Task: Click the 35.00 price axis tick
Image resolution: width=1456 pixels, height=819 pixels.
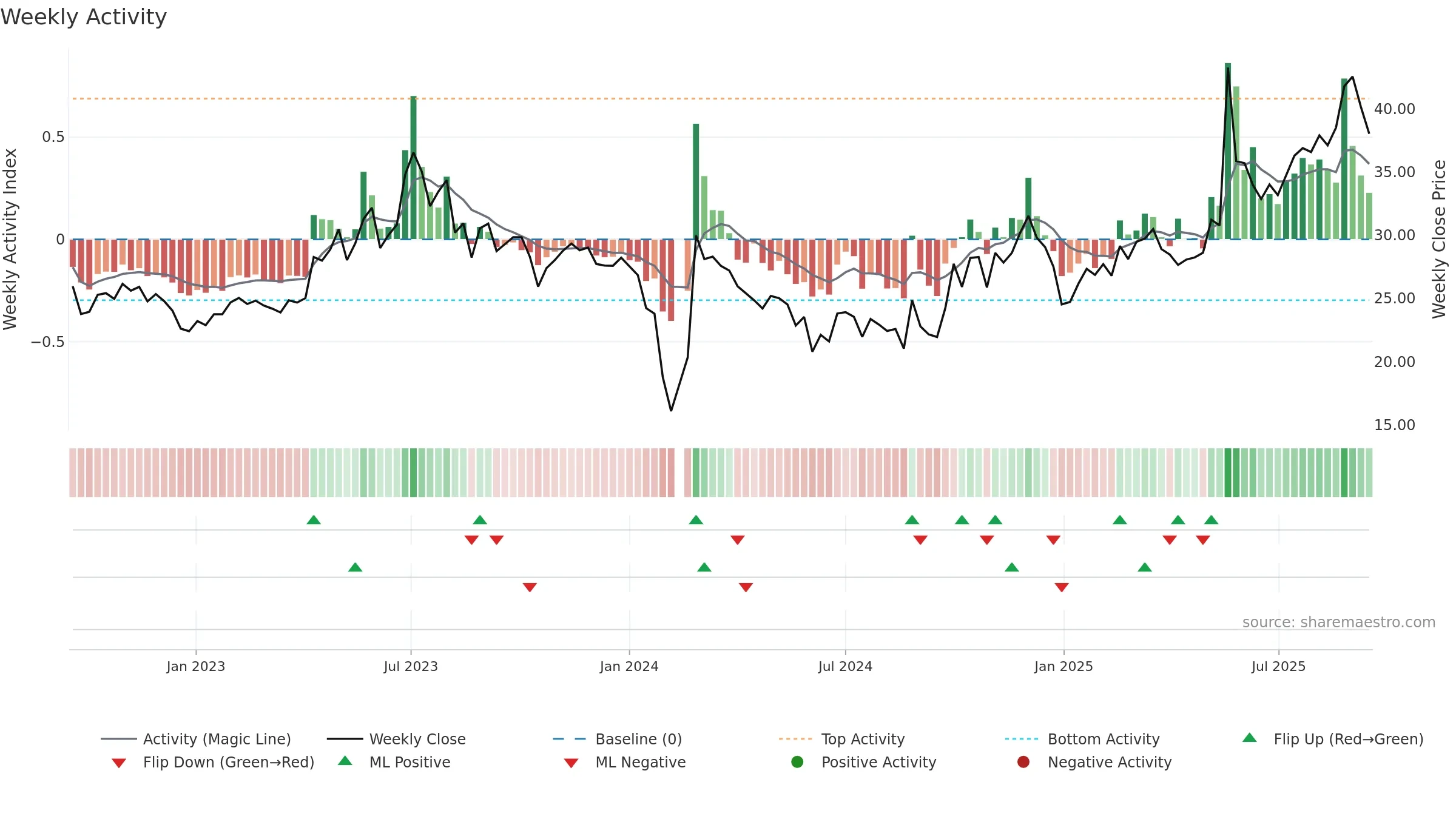Action: tap(1395, 172)
